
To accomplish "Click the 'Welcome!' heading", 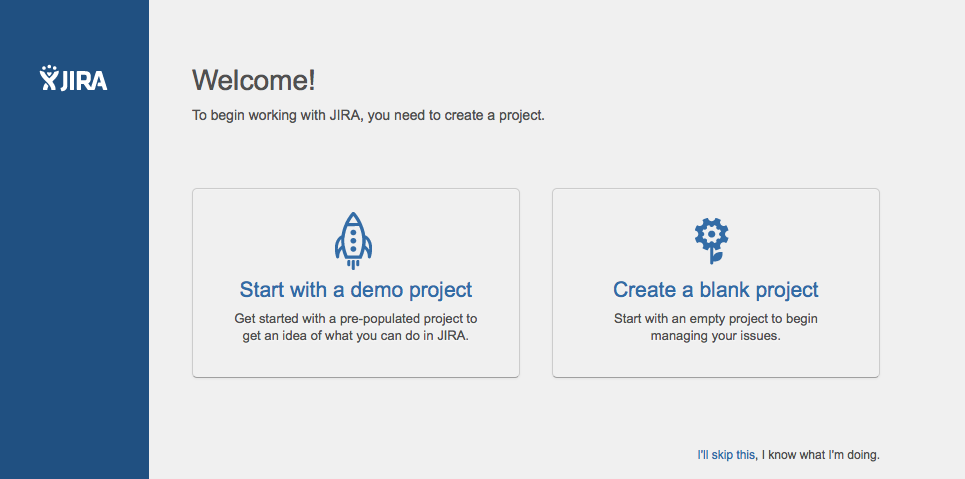I will click(254, 80).
